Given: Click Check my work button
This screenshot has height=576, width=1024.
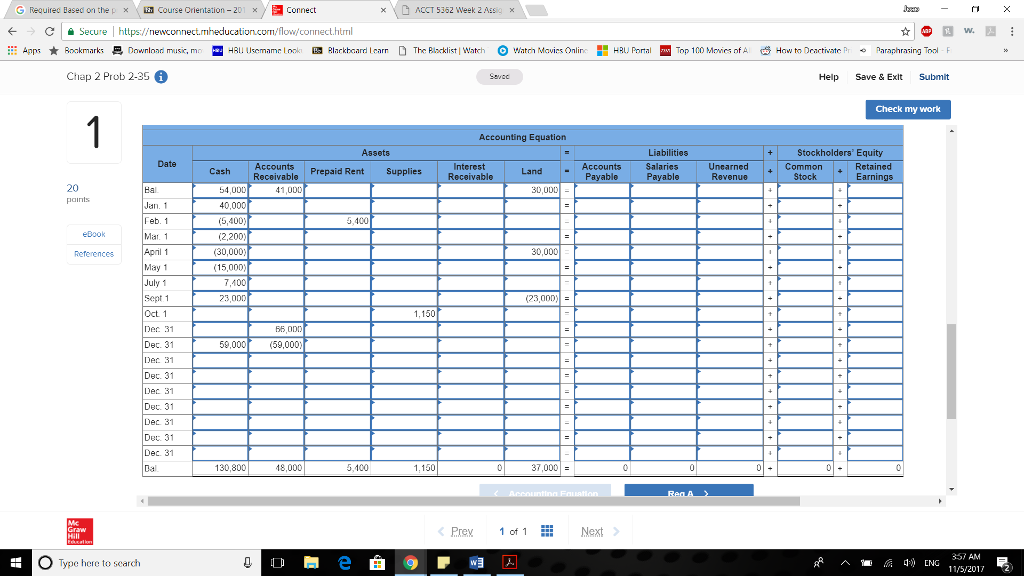Looking at the screenshot, I should tap(908, 109).
